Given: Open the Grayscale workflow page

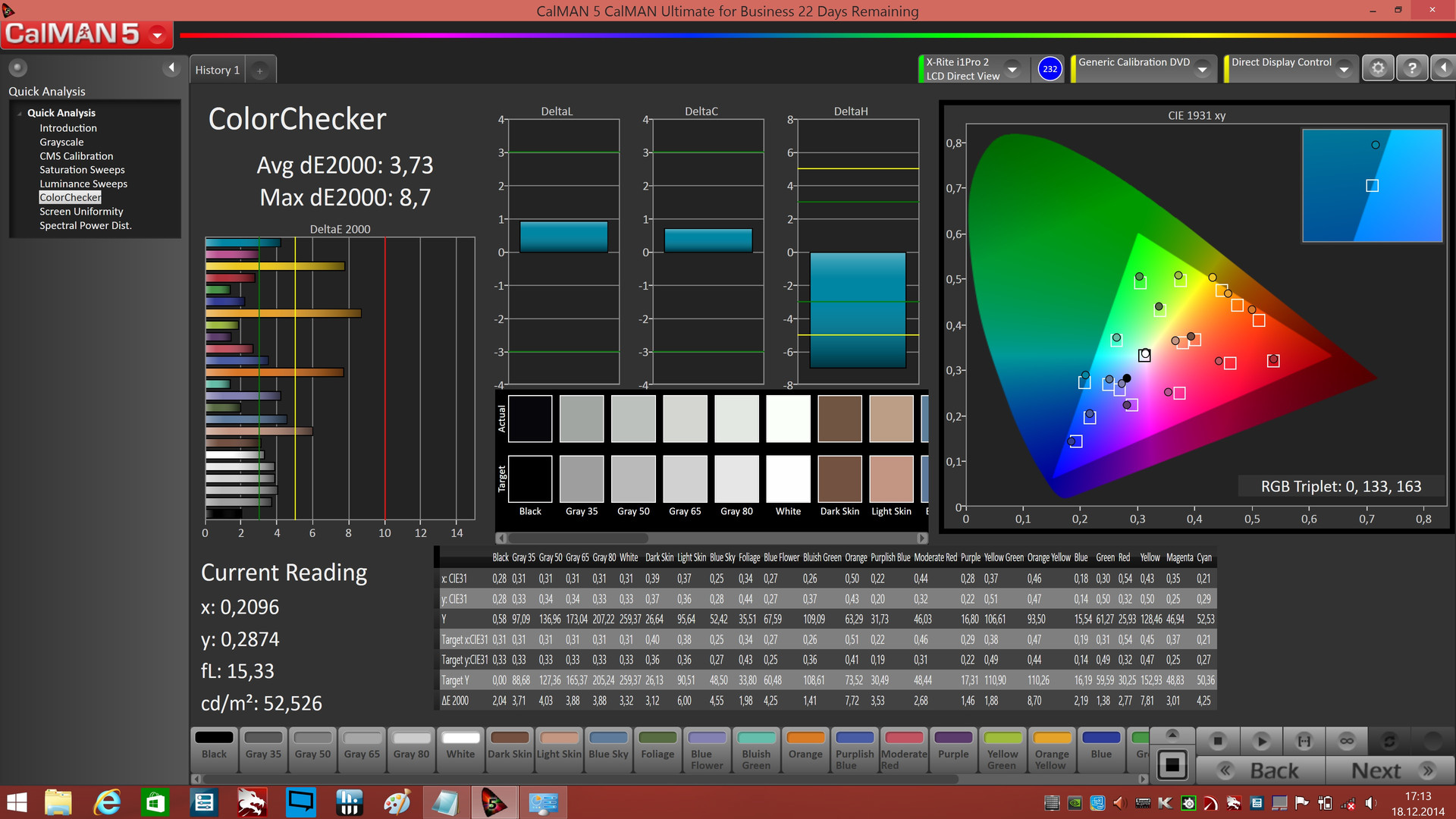Looking at the screenshot, I should pyautogui.click(x=61, y=142).
